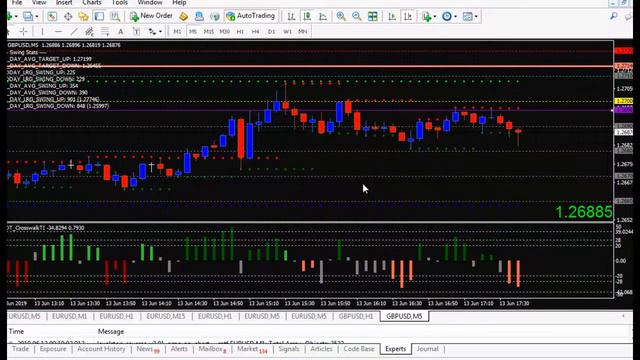This screenshot has width=640, height=360.
Task: Select candlestick chart display mode
Action: pyautogui.click(x=307, y=16)
